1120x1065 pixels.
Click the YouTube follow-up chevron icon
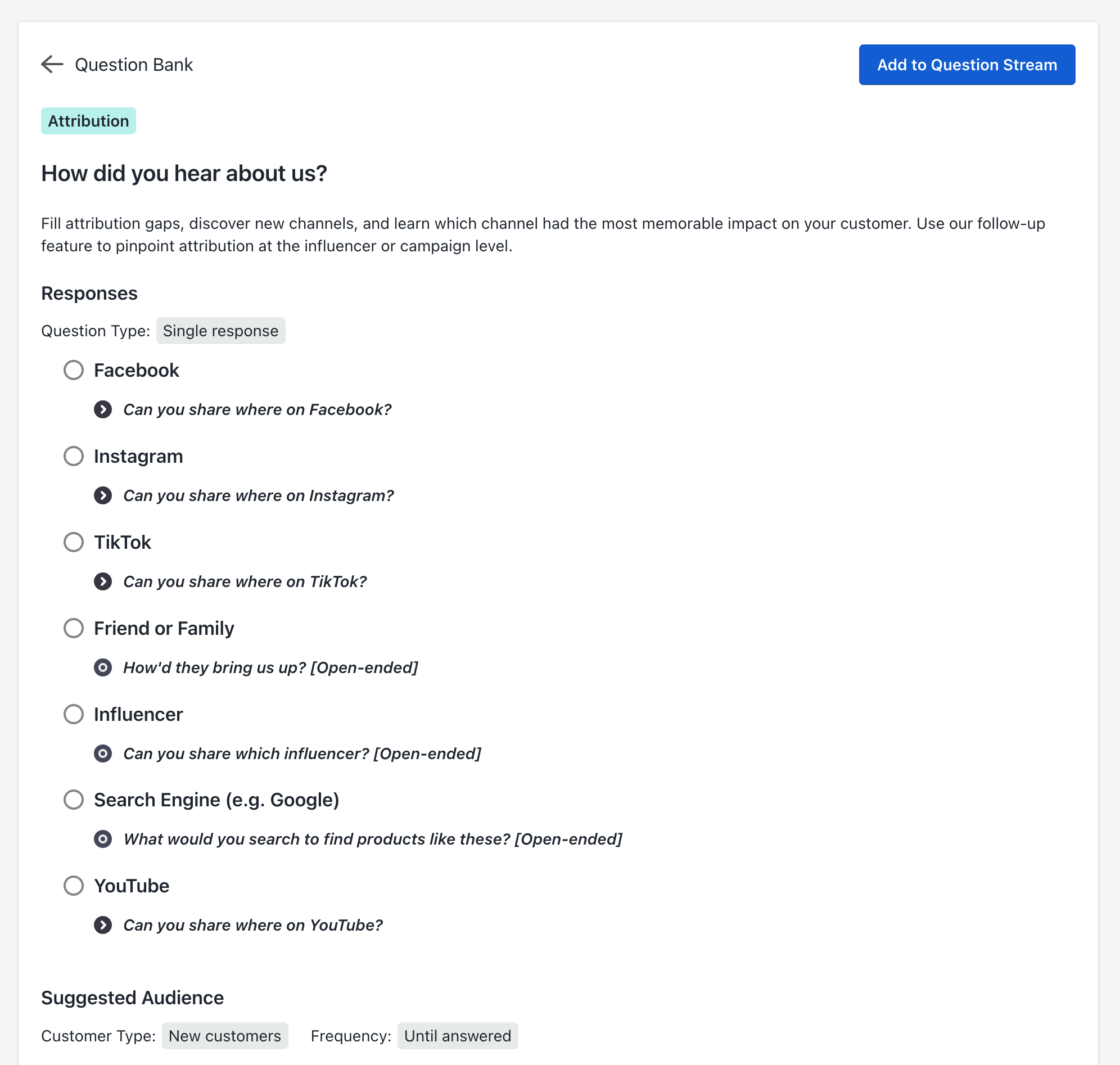(x=103, y=926)
